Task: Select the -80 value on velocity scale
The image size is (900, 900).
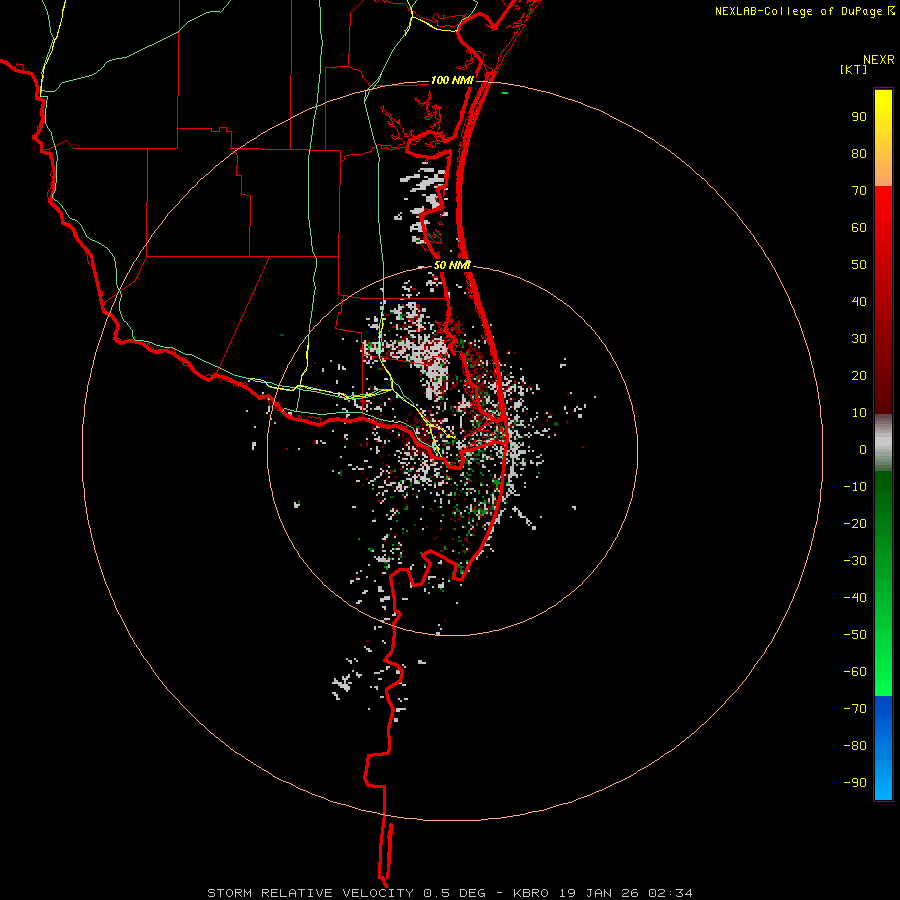Action: [855, 746]
